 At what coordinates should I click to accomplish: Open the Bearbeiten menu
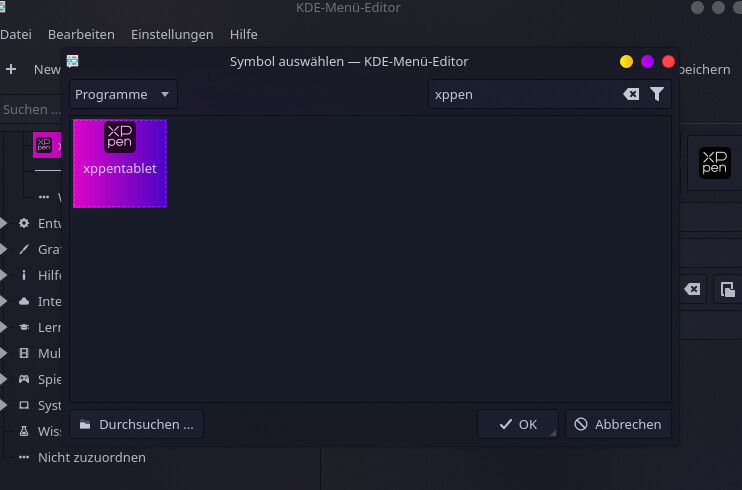click(x=81, y=35)
